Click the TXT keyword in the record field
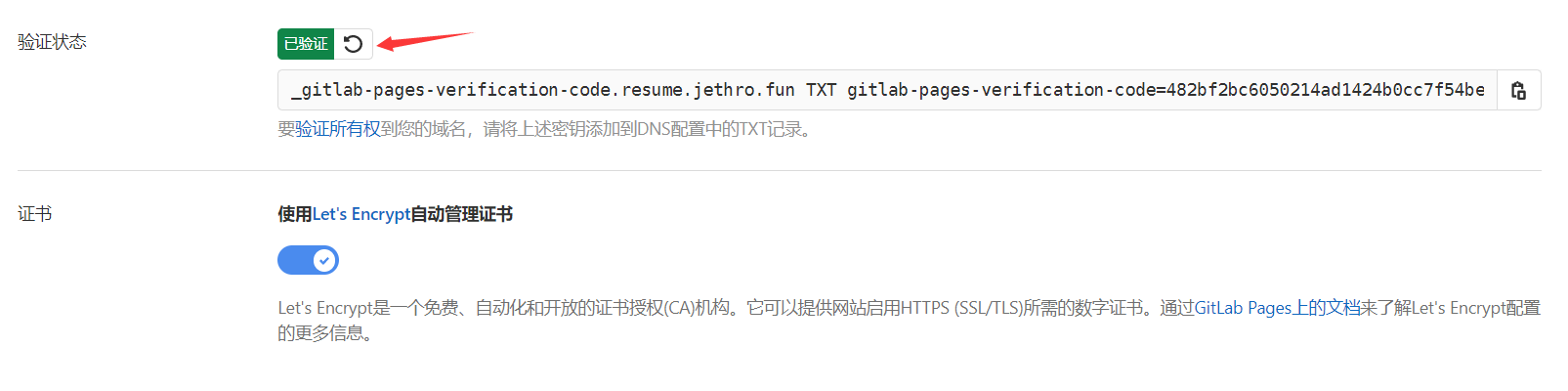Screen dimensions: 1568x391 pos(821,90)
